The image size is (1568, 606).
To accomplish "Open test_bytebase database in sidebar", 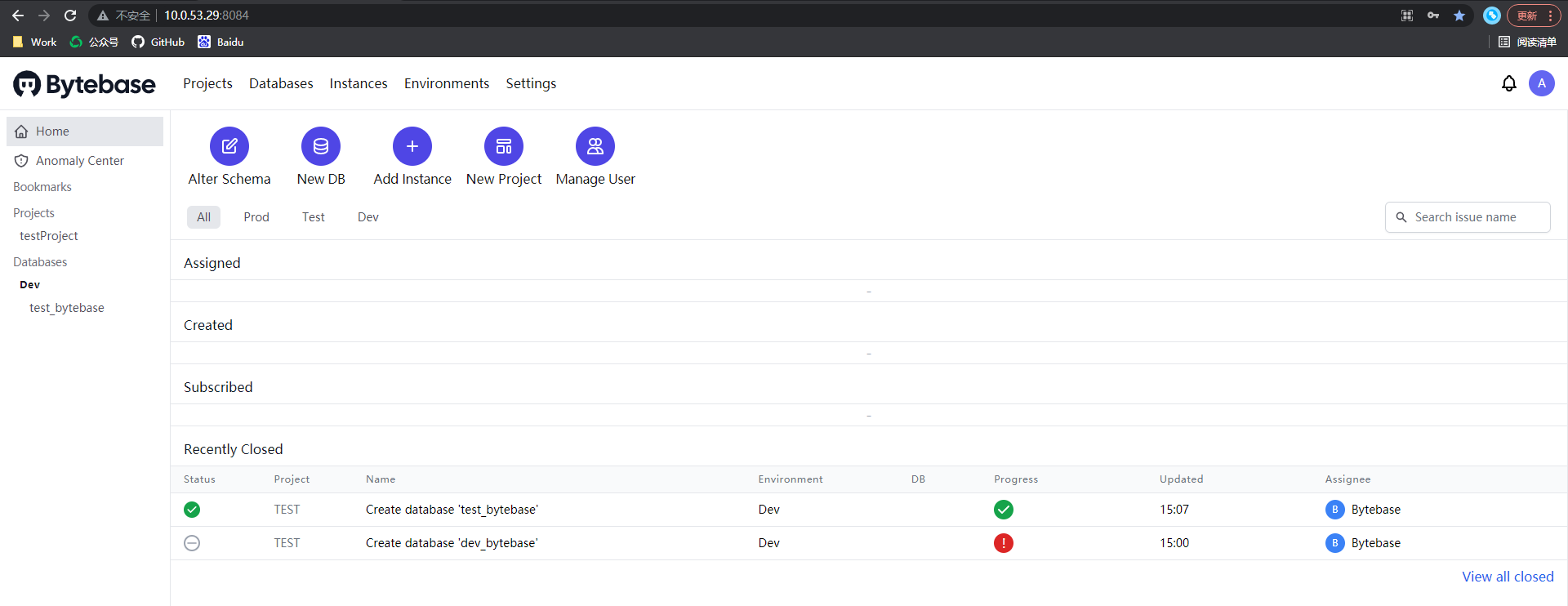I will click(67, 308).
